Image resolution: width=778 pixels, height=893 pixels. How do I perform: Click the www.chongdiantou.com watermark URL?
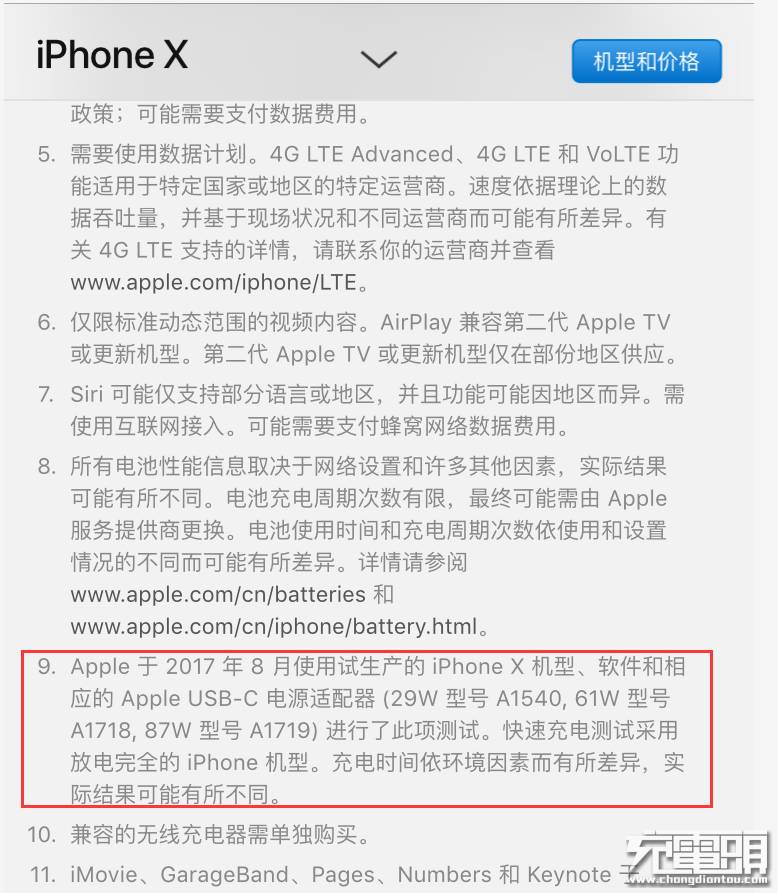pos(697,879)
